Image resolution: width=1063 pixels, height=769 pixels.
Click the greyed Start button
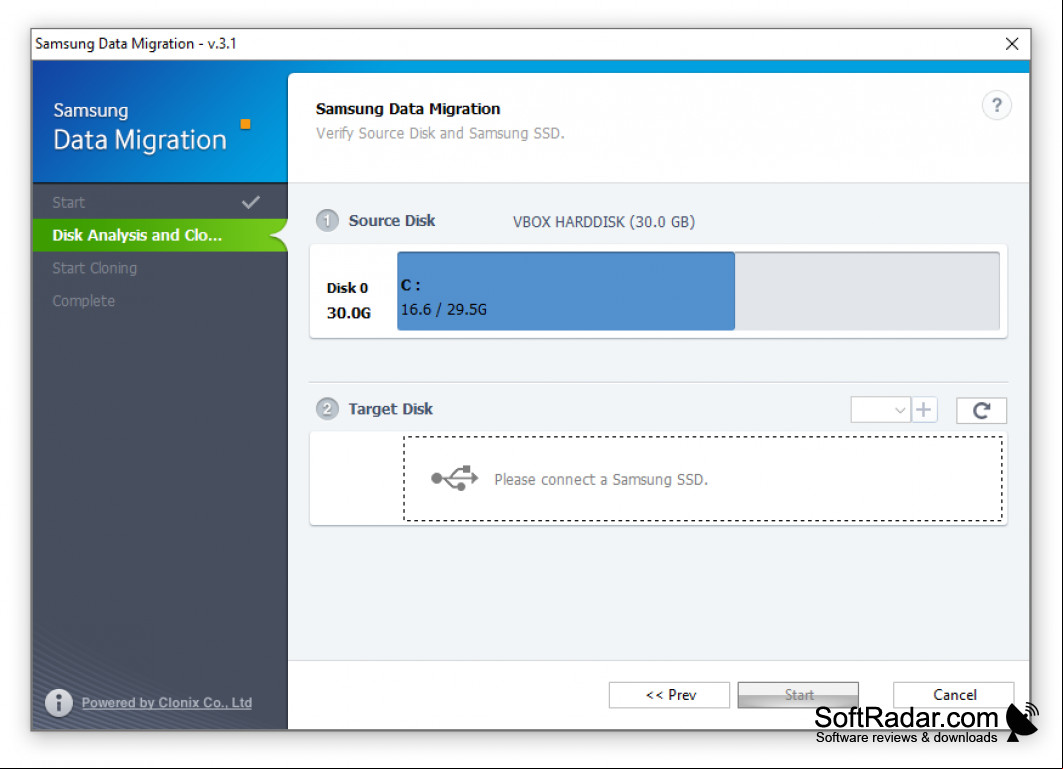point(798,695)
